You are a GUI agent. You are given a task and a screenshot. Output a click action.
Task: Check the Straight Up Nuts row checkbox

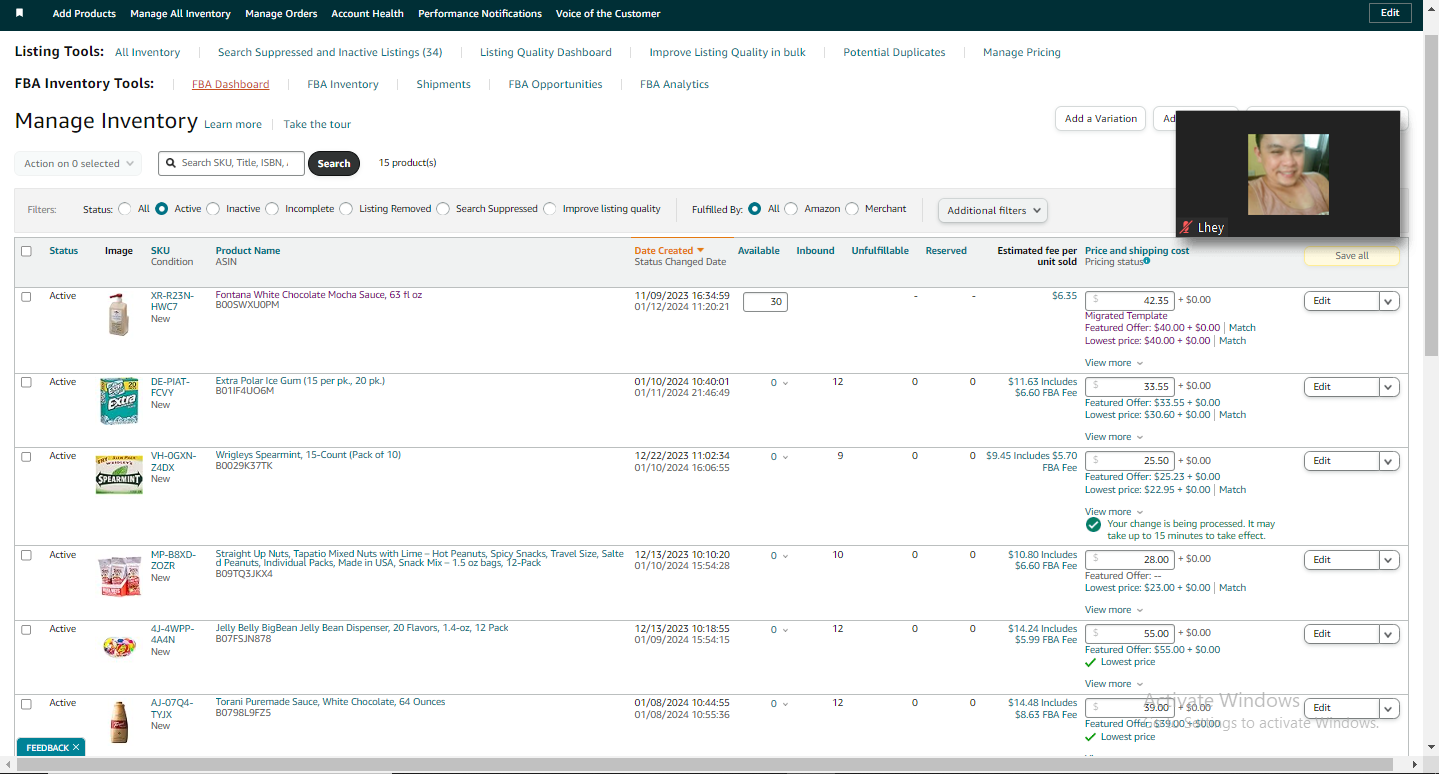(26, 555)
